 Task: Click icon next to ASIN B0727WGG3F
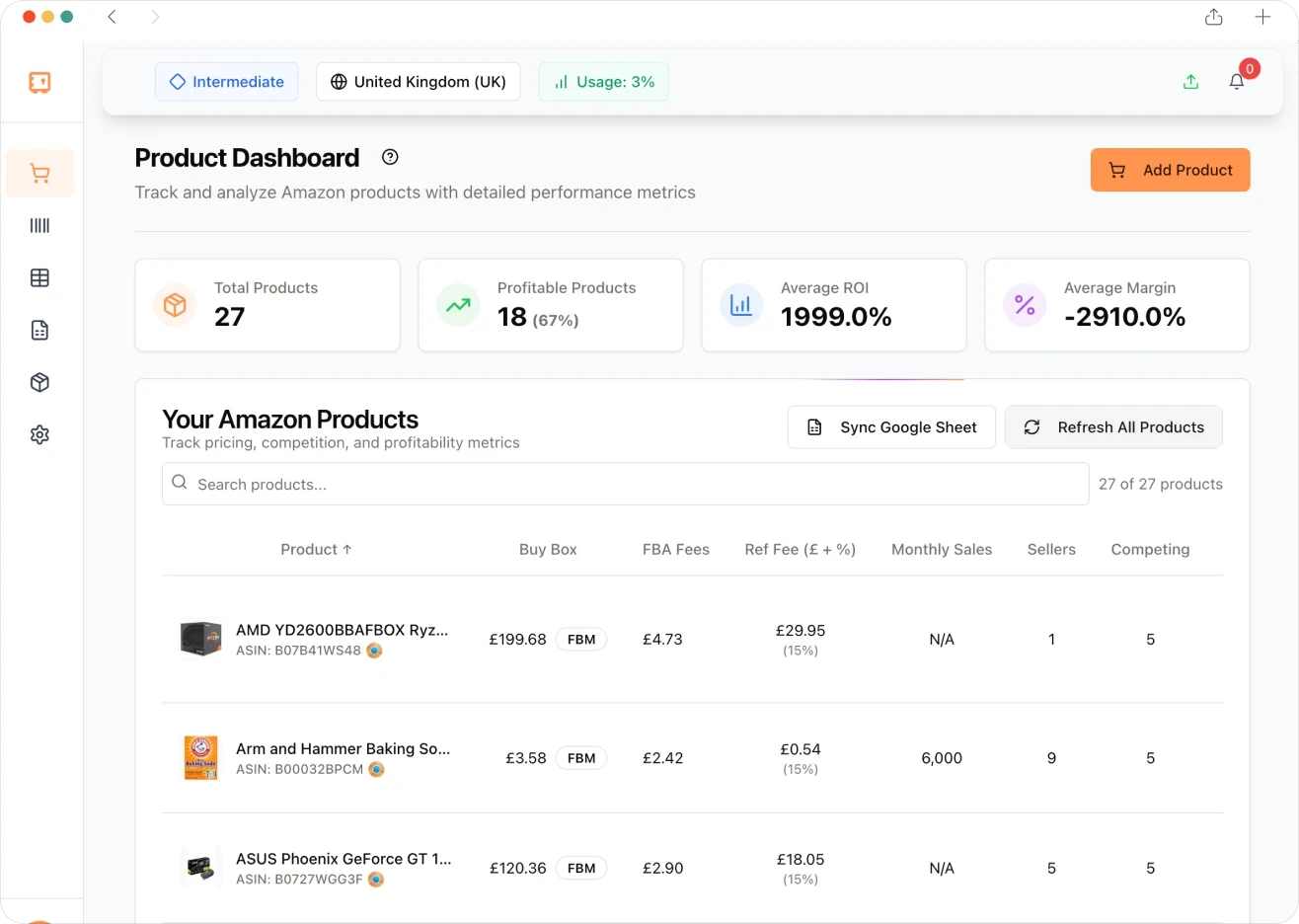[x=376, y=880]
